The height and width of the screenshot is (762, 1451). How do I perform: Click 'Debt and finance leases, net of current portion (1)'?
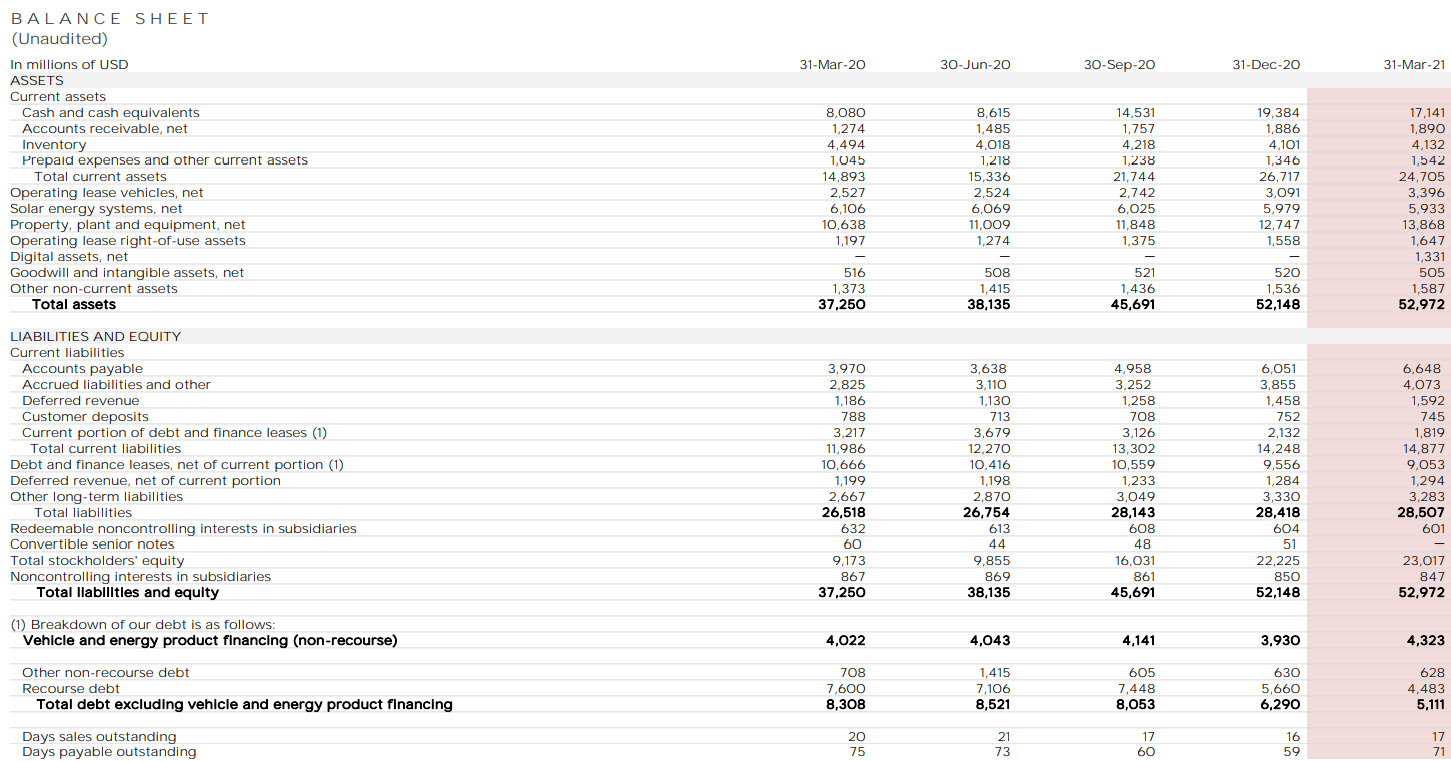pyautogui.click(x=177, y=464)
